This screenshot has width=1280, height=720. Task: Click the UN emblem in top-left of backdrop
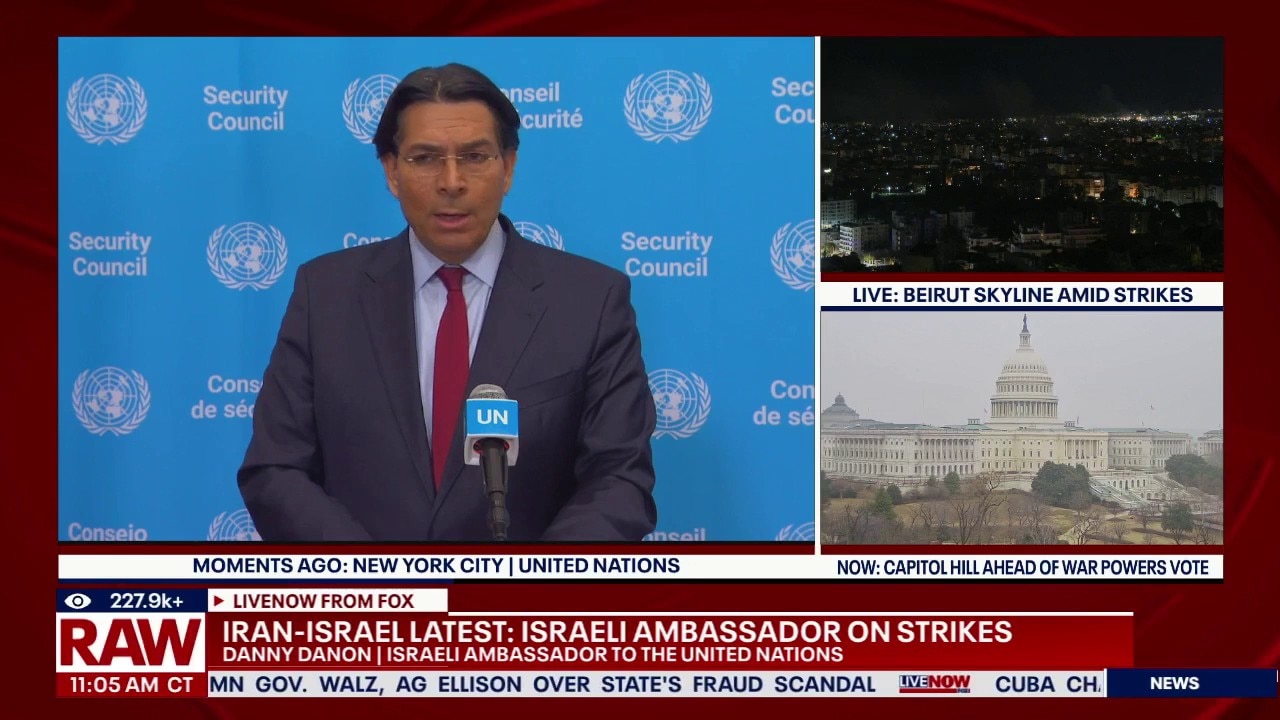coord(106,109)
